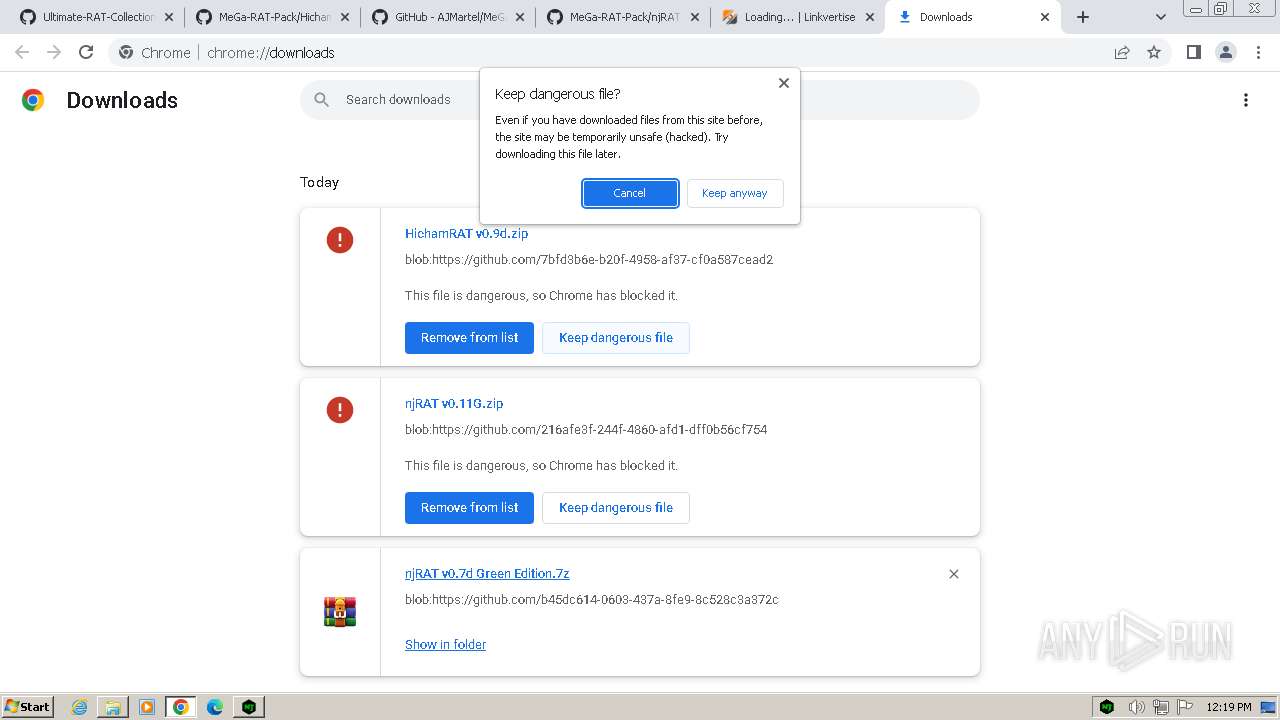Open the Chrome three-dot menu

[1258, 53]
